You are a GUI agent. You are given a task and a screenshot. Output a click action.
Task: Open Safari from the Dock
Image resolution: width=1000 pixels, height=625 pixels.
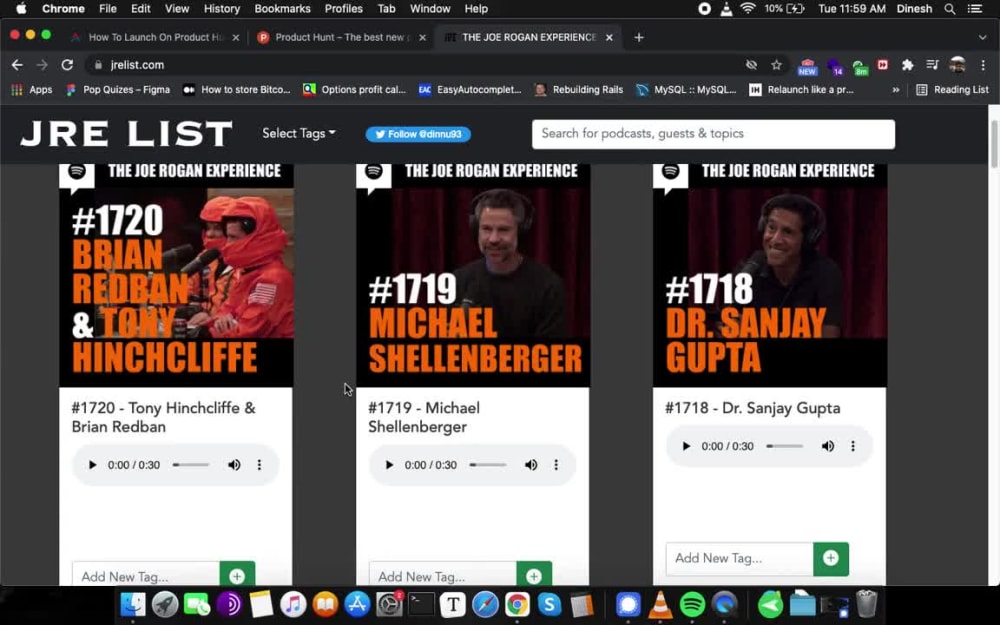click(485, 604)
